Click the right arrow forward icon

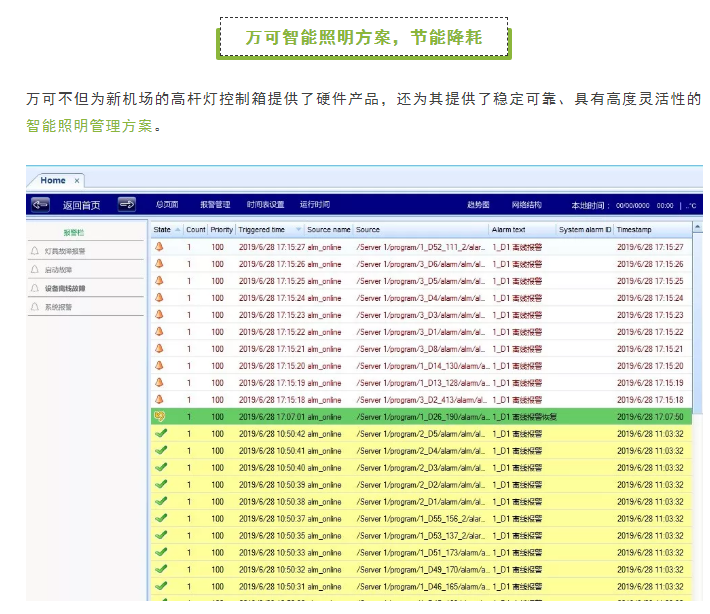coord(127,205)
